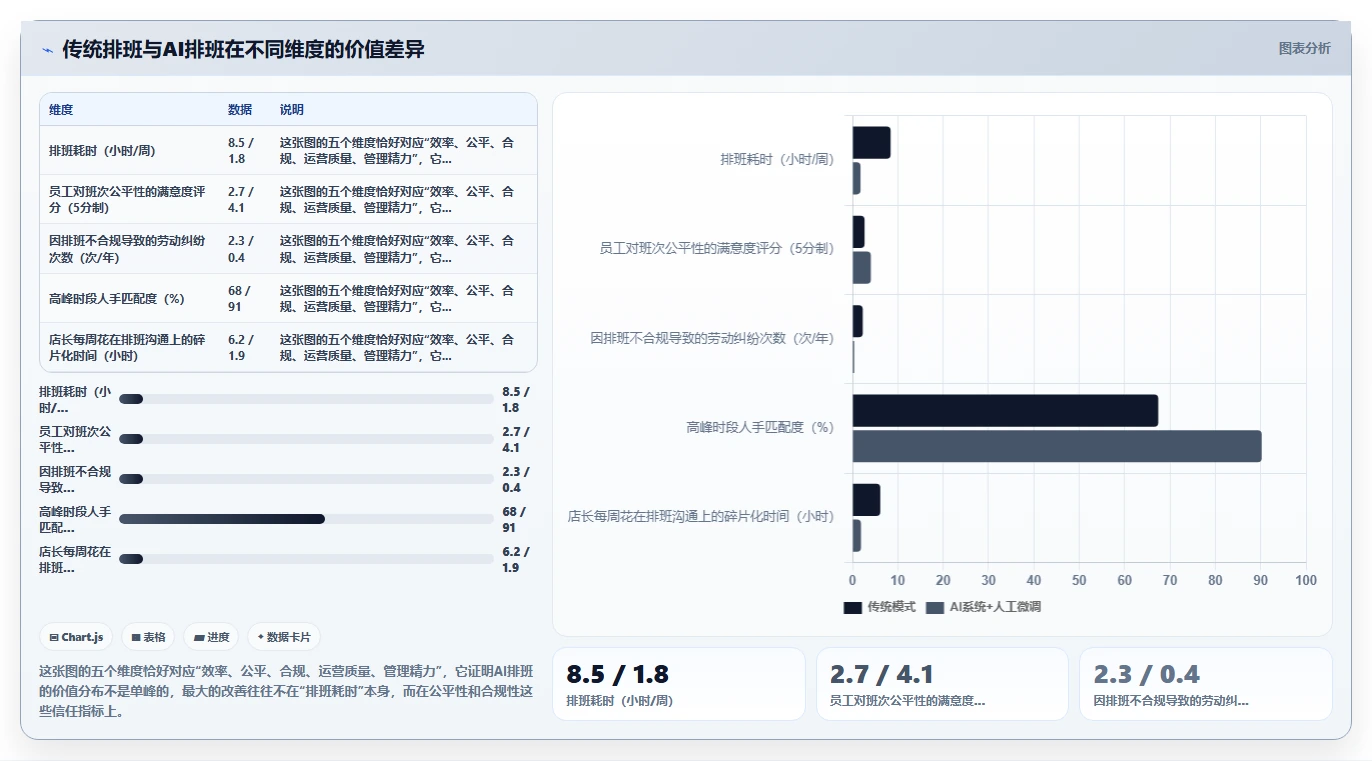Click the 图表分析 label
This screenshot has width=1372, height=761.
[x=1304, y=48]
